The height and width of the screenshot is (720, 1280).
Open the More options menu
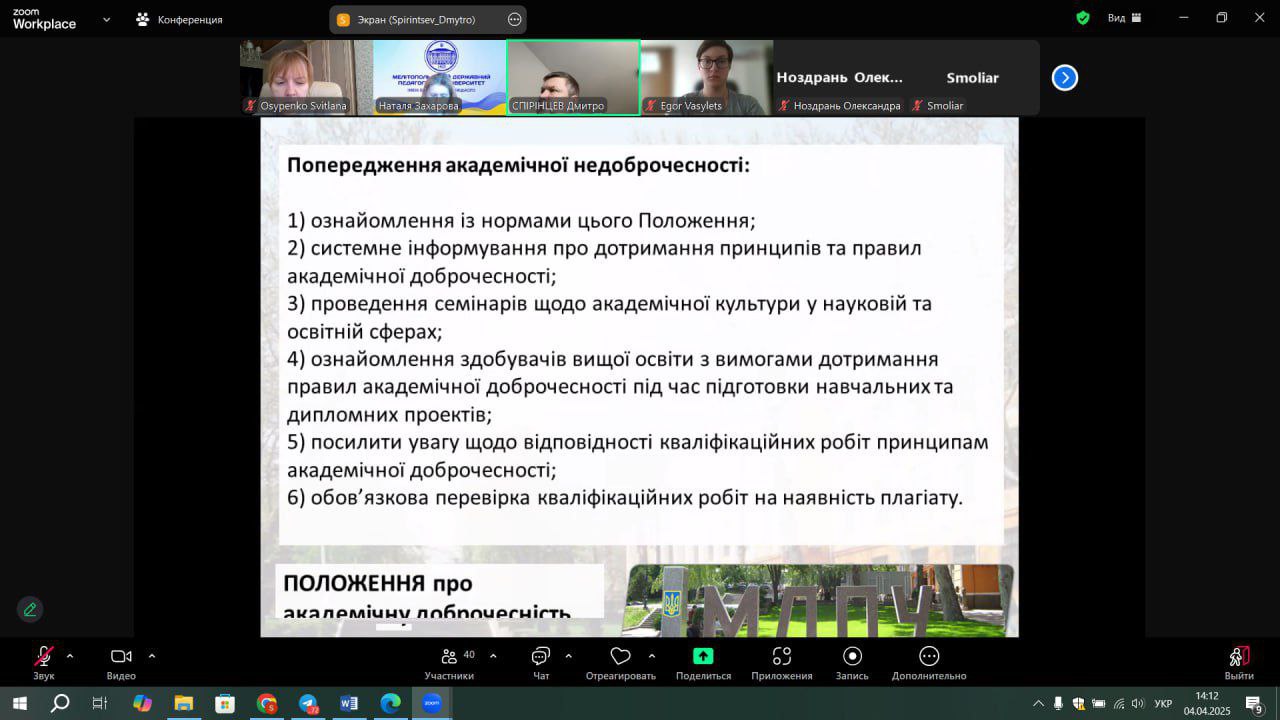[929, 663]
